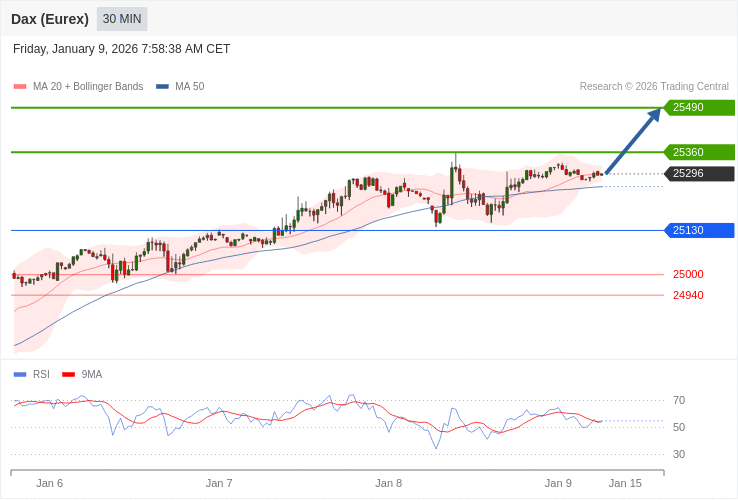
Task: Click the Jan 6 date axis label
Action: (x=50, y=483)
